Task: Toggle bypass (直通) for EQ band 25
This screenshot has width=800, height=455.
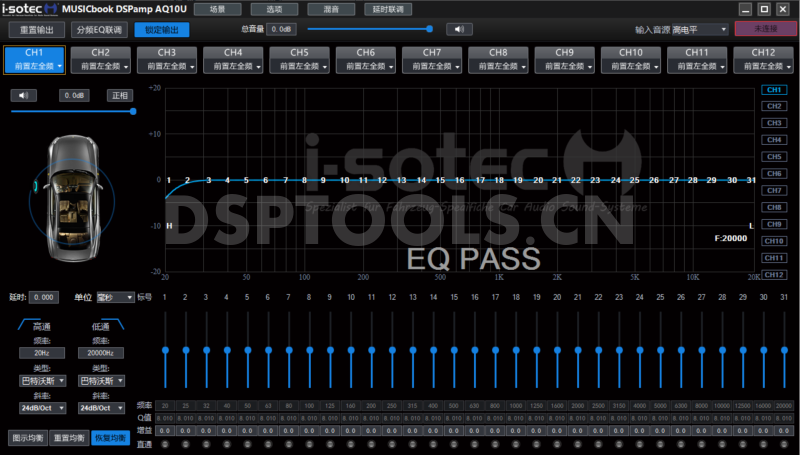Action: point(660,445)
